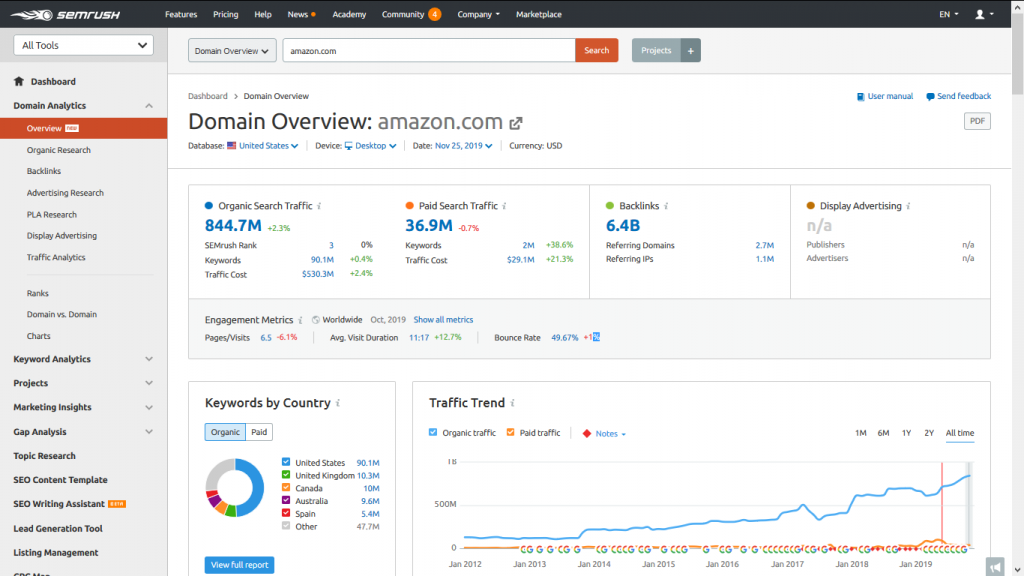Image resolution: width=1024 pixels, height=576 pixels.
Task: Click the User manual book icon
Action: coord(861,97)
